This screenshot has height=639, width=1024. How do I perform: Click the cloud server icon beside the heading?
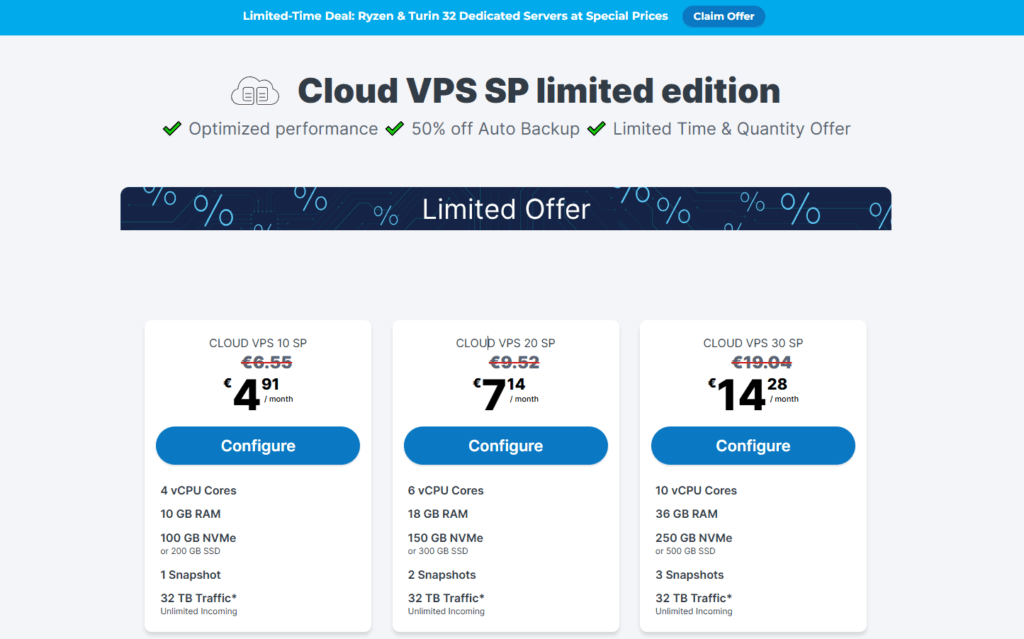255,91
